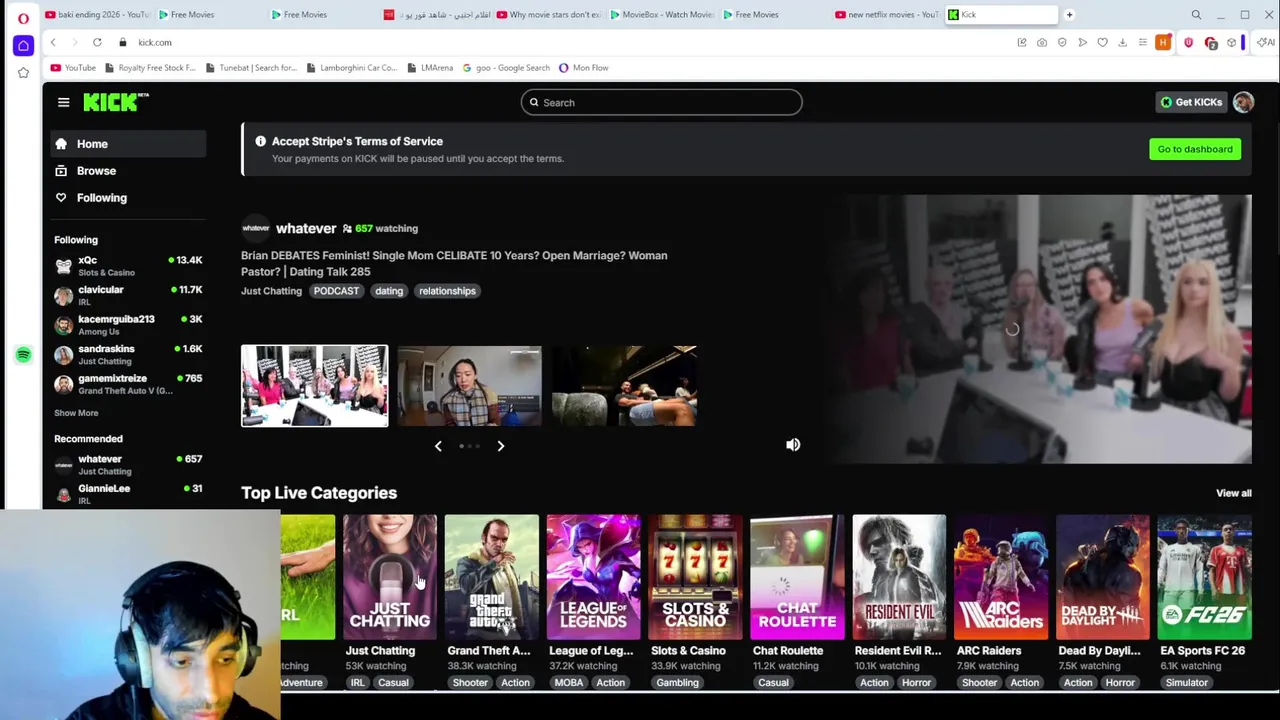Switch to new netflix movies YouTube tab
This screenshot has width=1280, height=720.
point(887,15)
